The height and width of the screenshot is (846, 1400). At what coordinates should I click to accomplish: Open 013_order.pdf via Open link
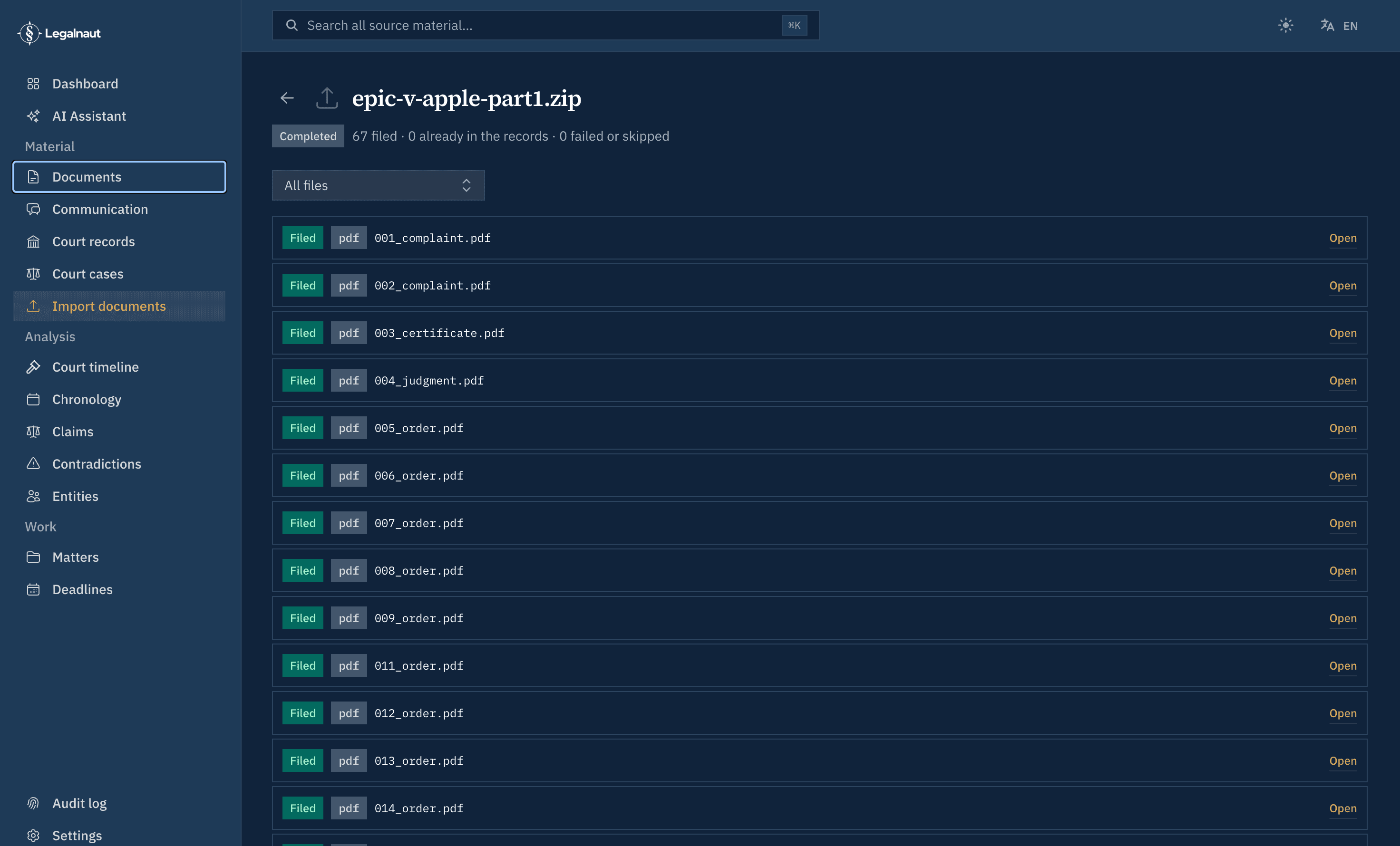pos(1342,760)
